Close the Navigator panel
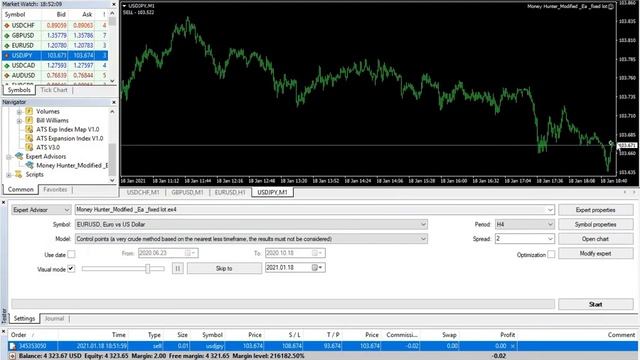Screen dimensions: 640x360 click(114, 102)
